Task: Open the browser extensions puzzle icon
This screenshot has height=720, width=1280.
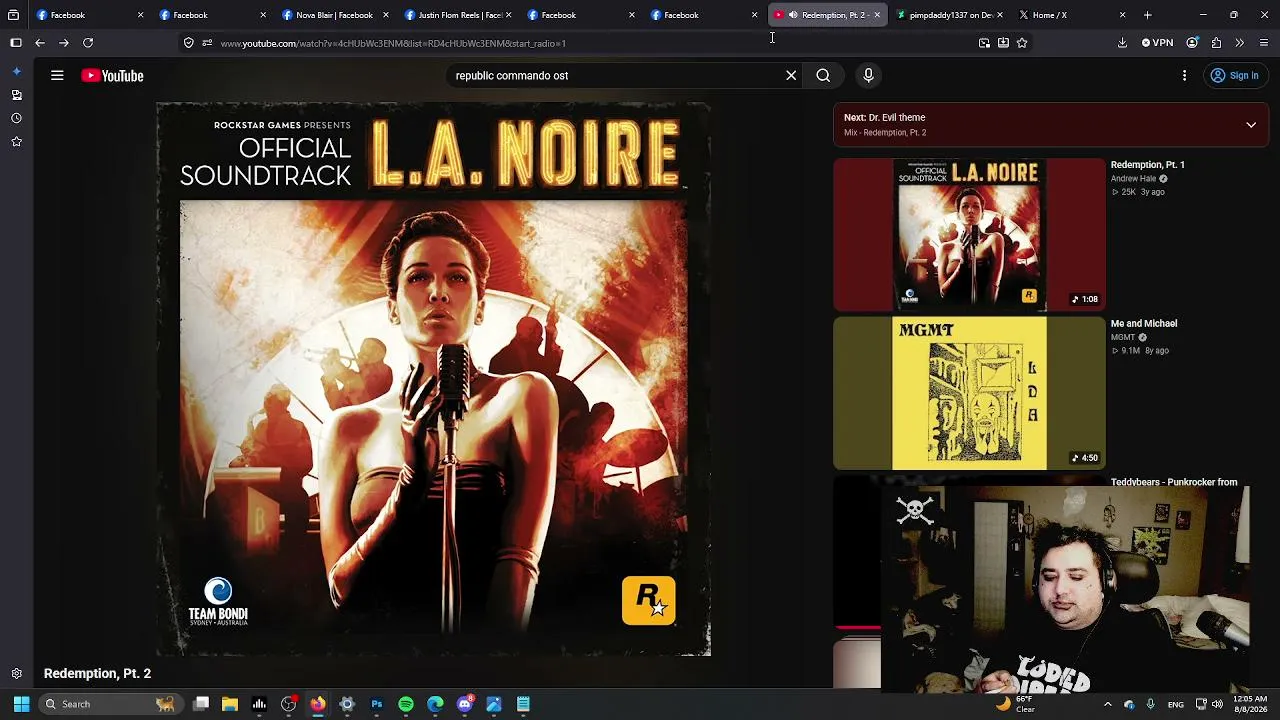Action: tap(1216, 43)
